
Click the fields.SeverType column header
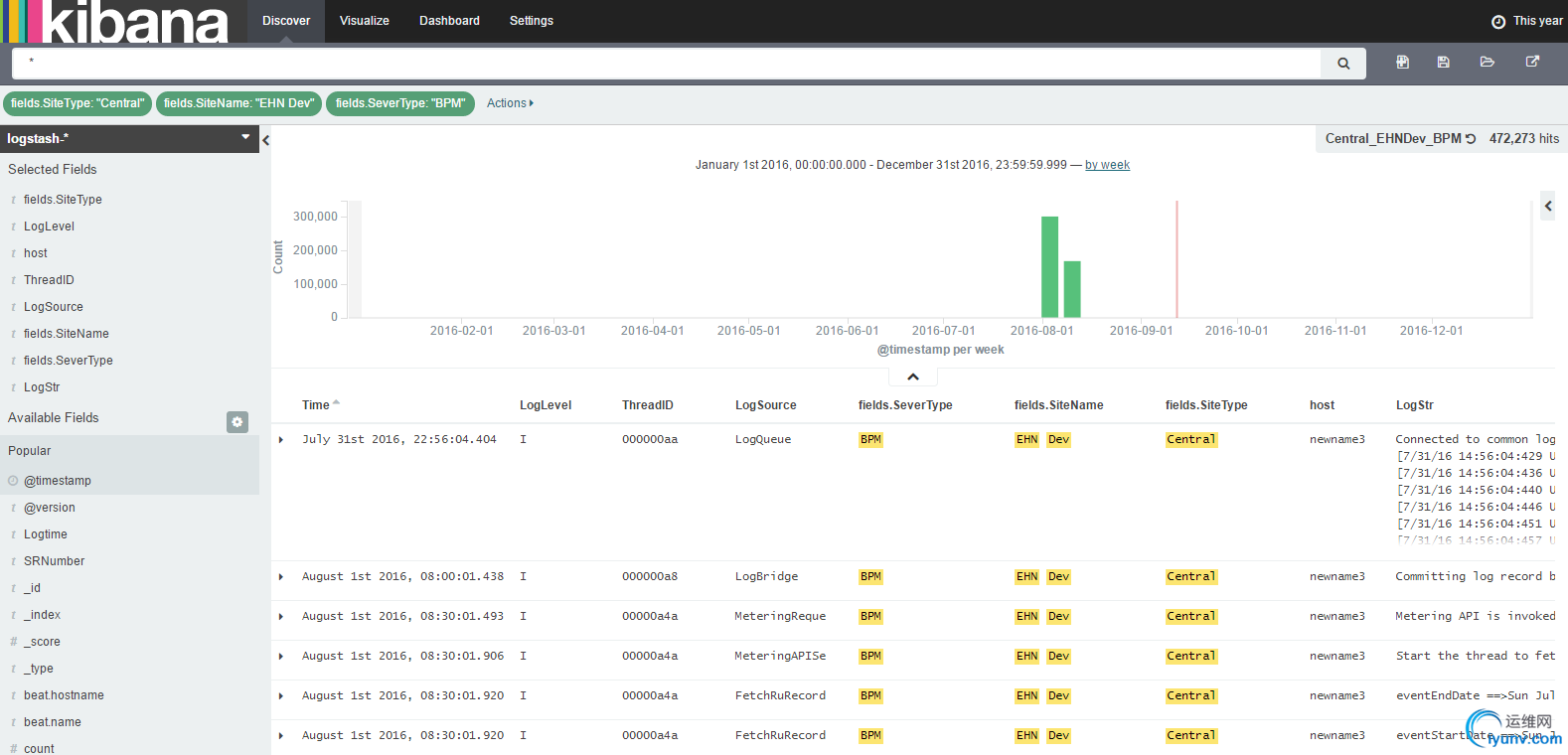[905, 405]
